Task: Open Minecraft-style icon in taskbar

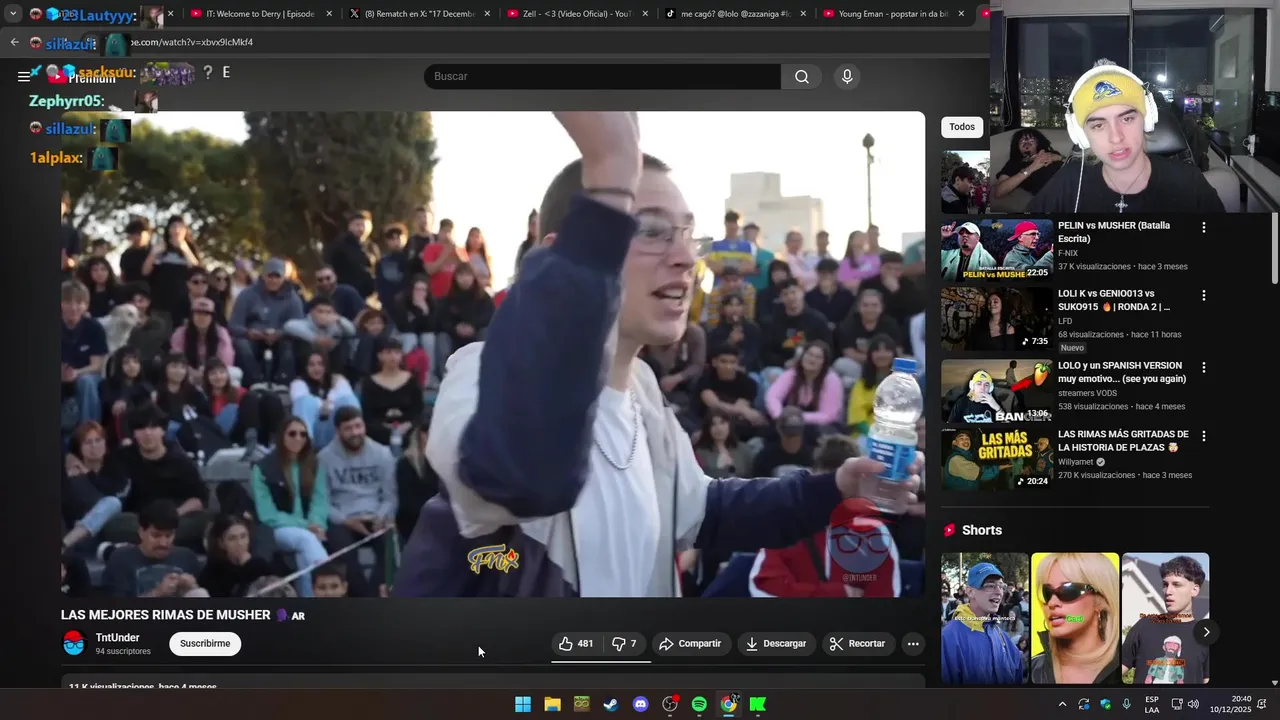Action: [581, 704]
